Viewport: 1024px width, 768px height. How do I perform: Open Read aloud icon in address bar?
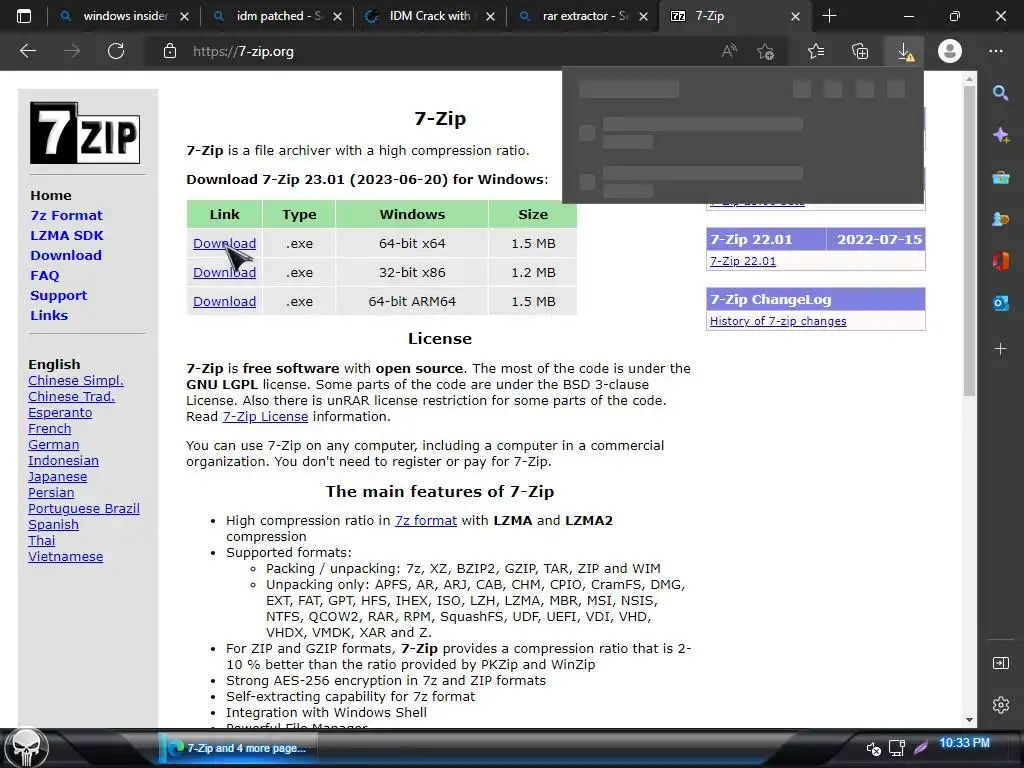[729, 51]
